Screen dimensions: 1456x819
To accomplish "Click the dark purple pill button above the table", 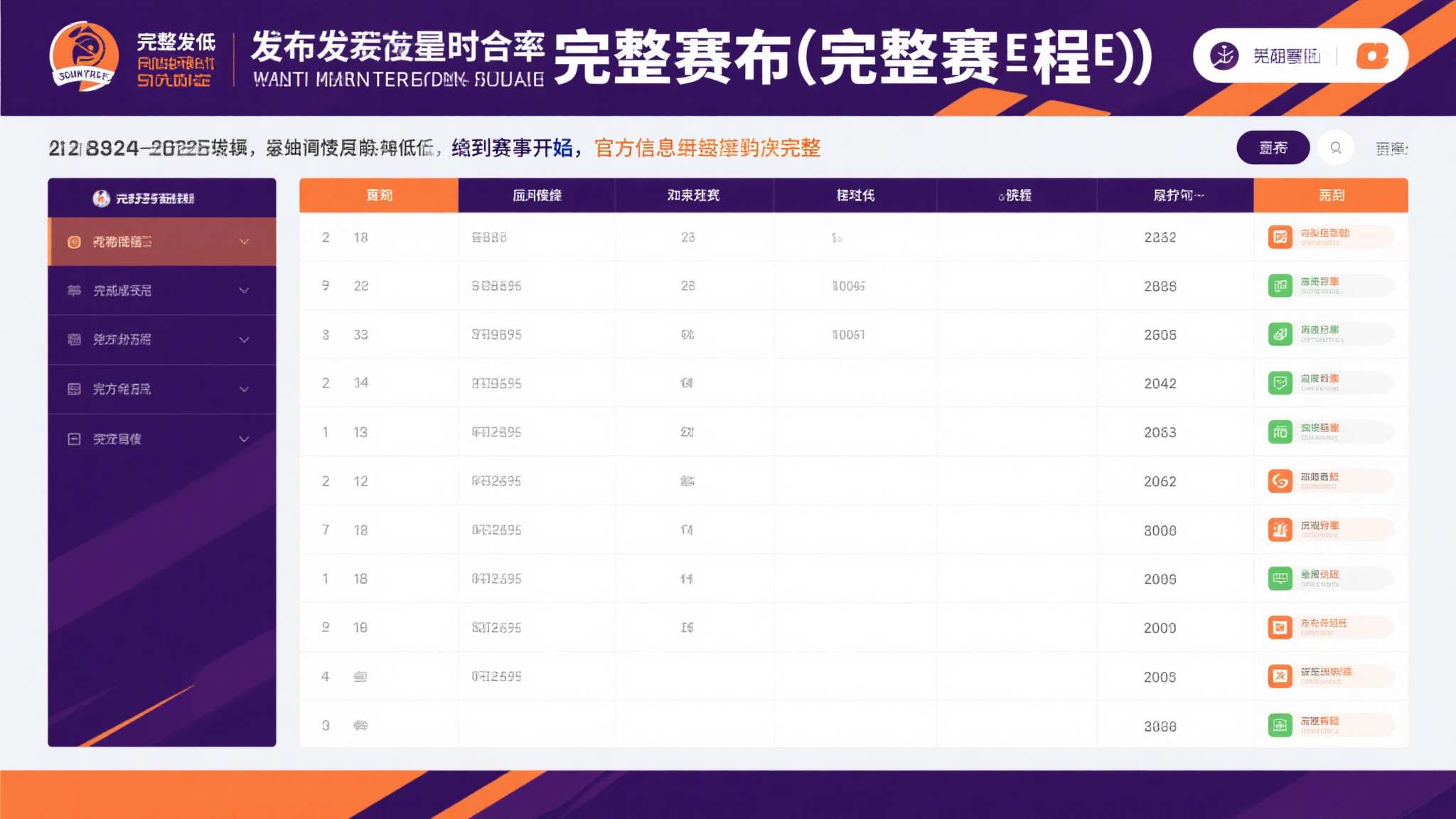I will pos(1273,148).
